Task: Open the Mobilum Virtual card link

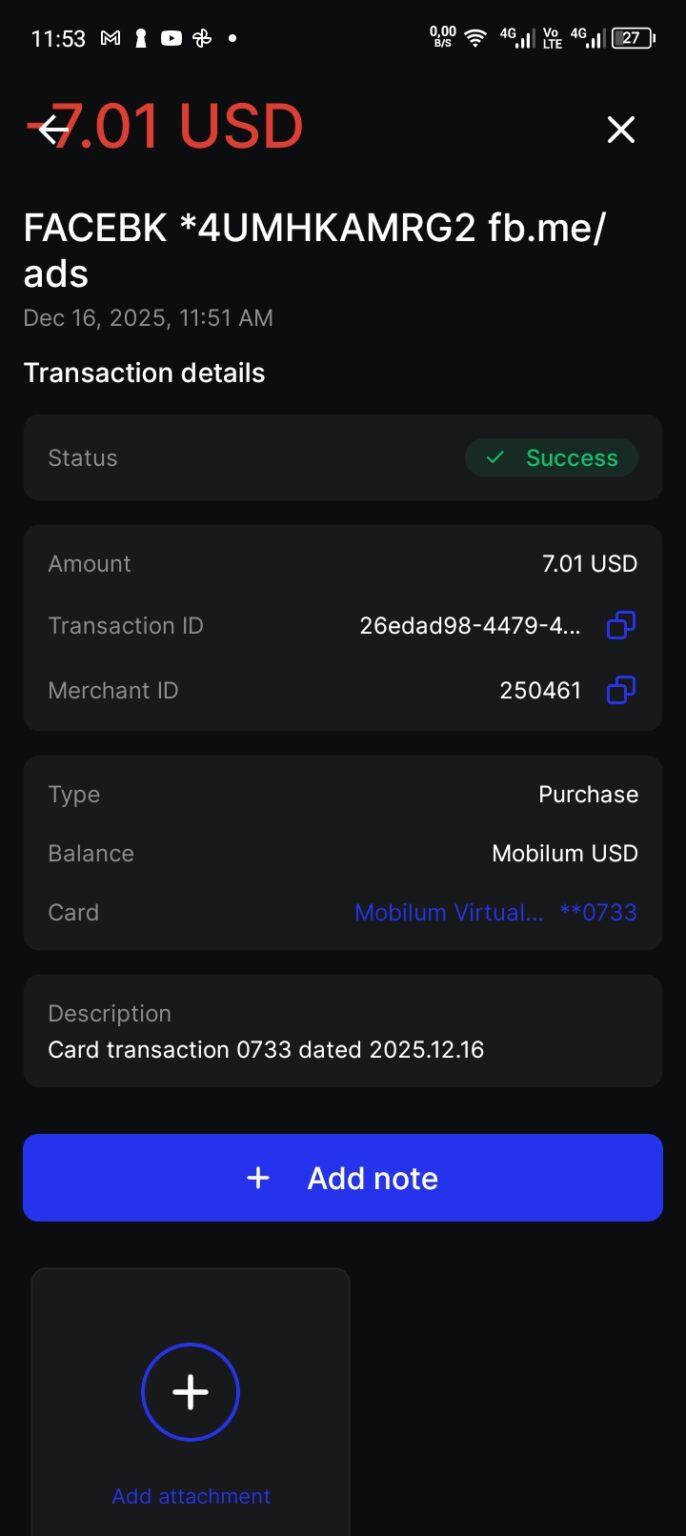Action: click(x=449, y=912)
